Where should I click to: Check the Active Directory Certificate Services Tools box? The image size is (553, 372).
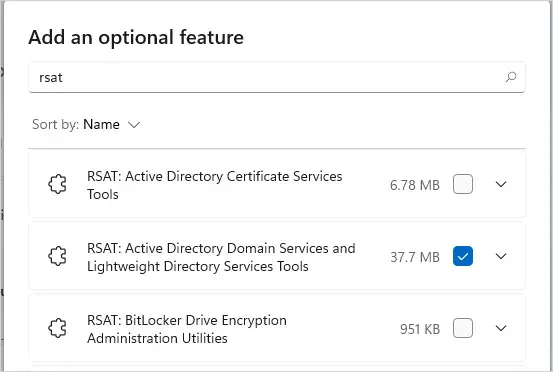pyautogui.click(x=463, y=184)
